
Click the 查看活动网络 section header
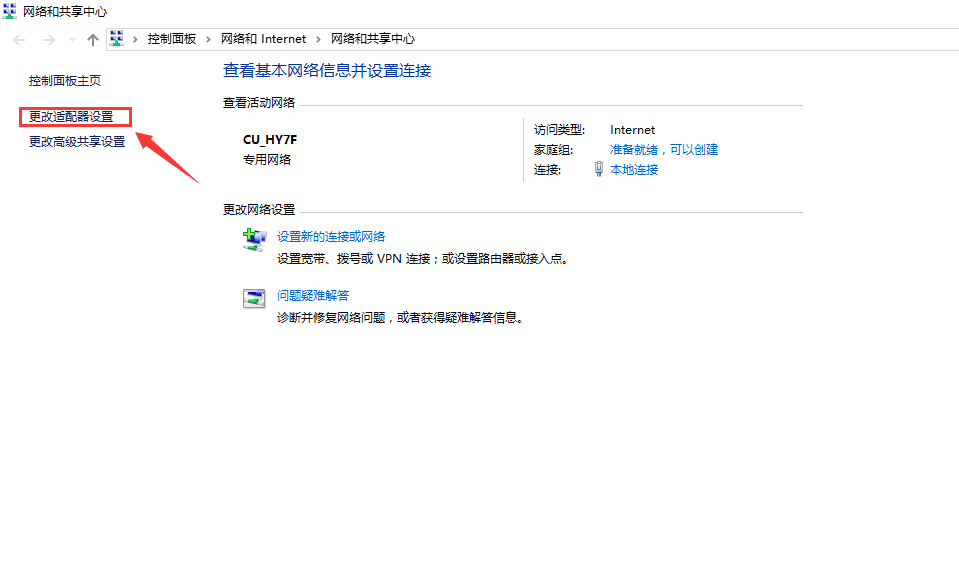click(x=259, y=103)
